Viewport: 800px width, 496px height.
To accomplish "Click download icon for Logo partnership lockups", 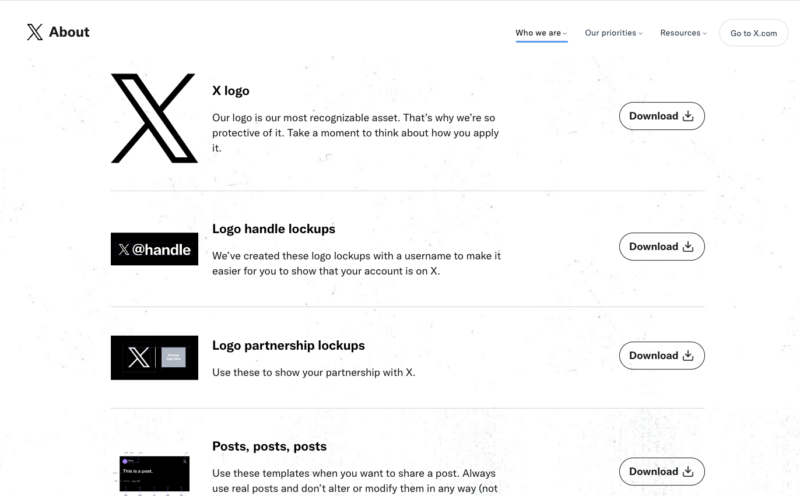I will 688,355.
